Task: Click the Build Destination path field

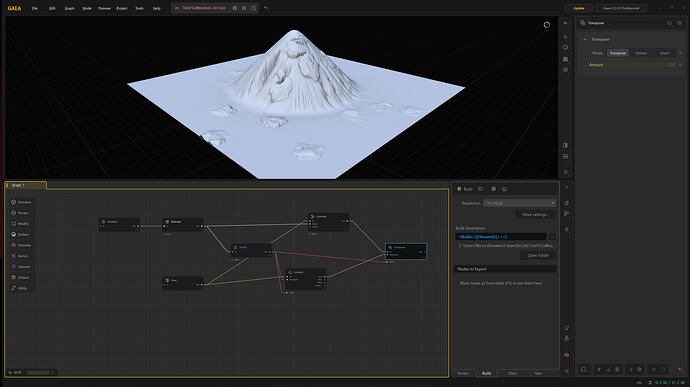Action: point(501,237)
